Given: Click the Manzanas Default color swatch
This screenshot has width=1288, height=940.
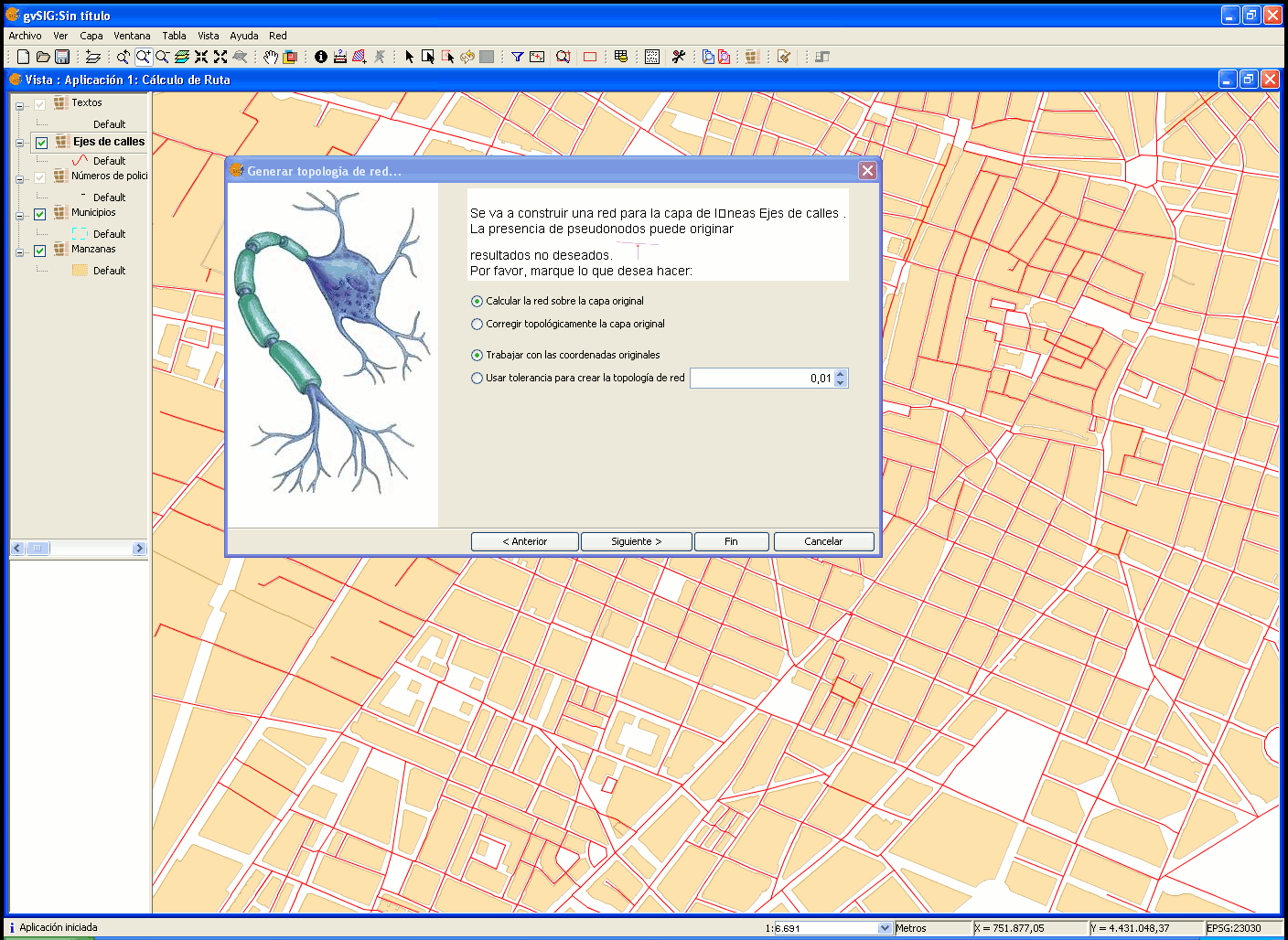Looking at the screenshot, I should tap(80, 271).
